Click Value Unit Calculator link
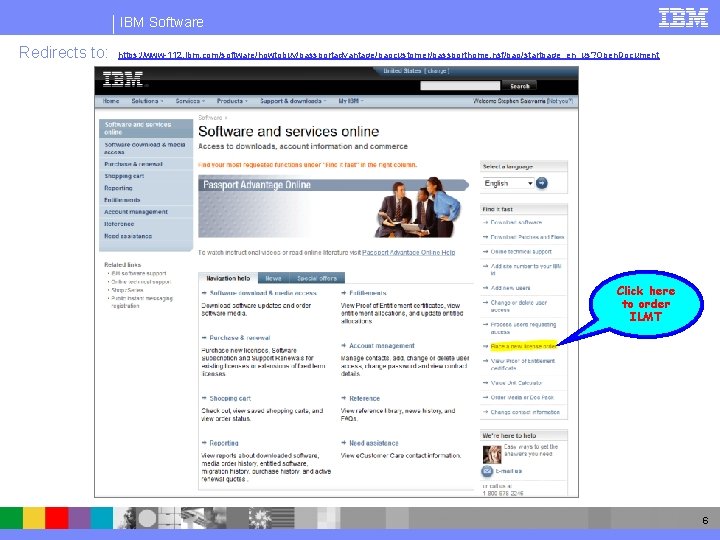 [x=516, y=382]
